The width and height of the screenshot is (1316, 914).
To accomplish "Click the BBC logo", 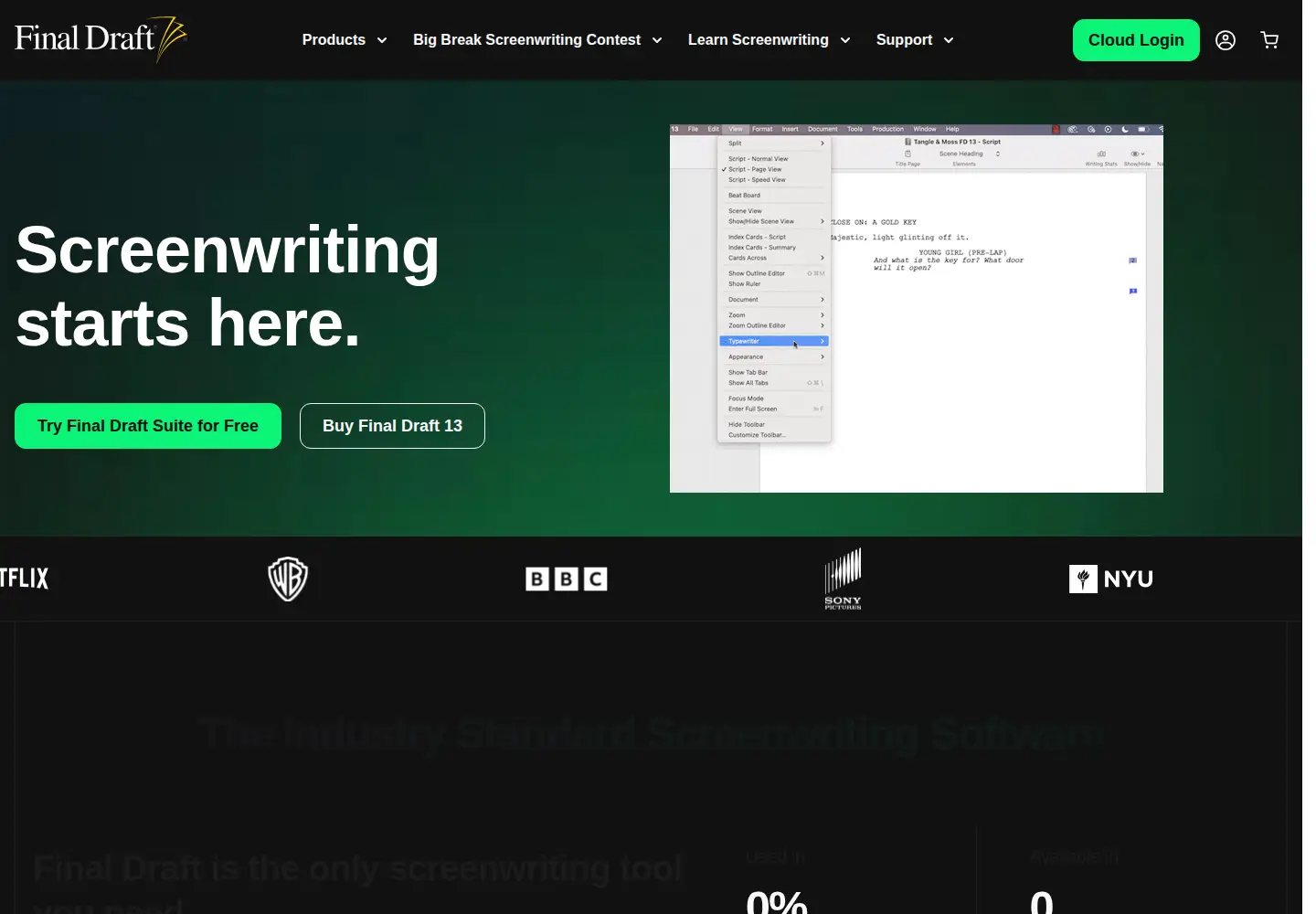I will click(x=567, y=579).
